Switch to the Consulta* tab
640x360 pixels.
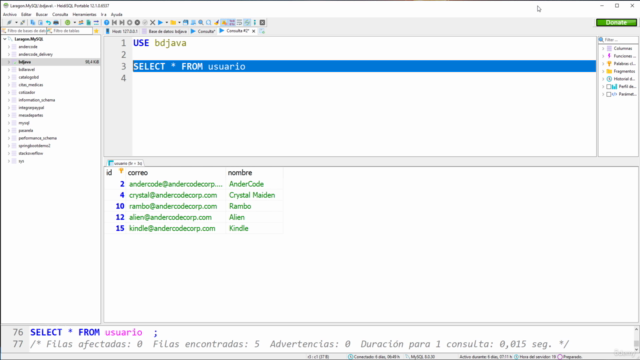203,31
